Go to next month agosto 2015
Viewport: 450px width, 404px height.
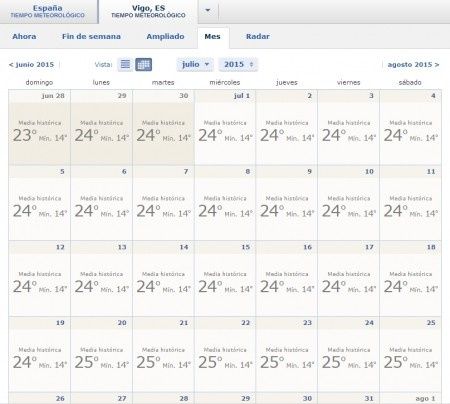(413, 65)
